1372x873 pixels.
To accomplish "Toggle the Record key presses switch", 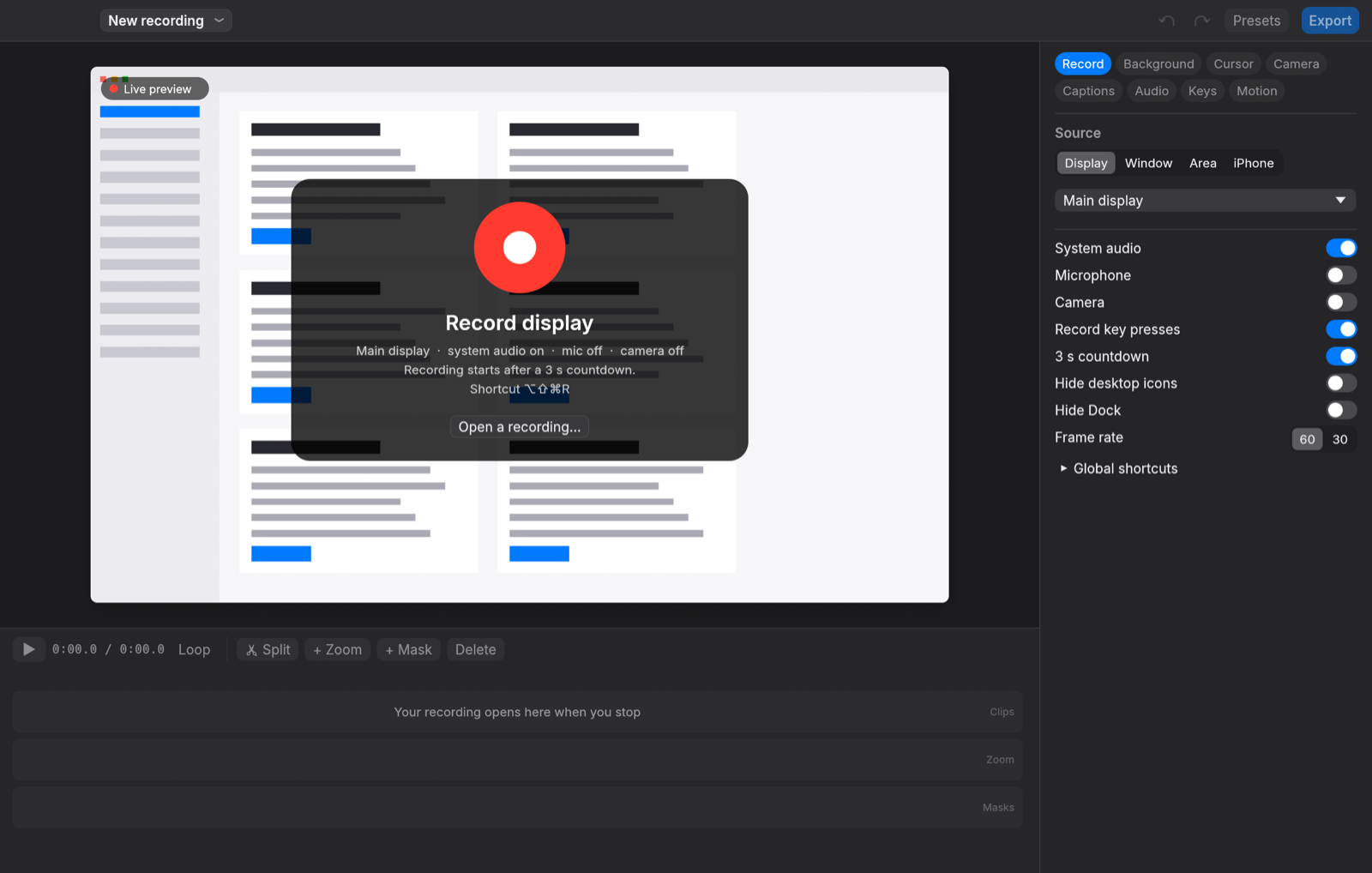I will (1341, 329).
